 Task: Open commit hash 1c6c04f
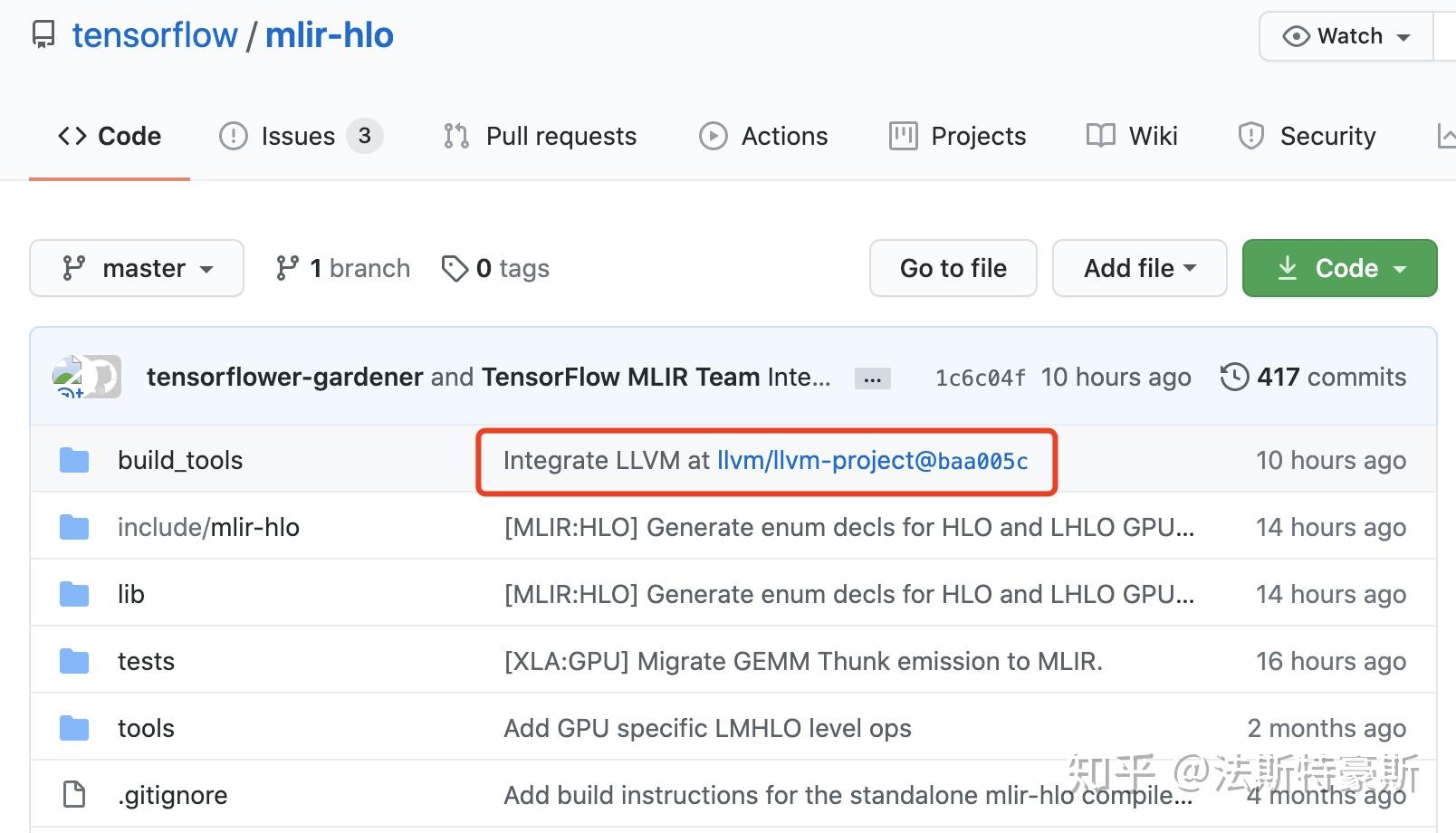[980, 378]
